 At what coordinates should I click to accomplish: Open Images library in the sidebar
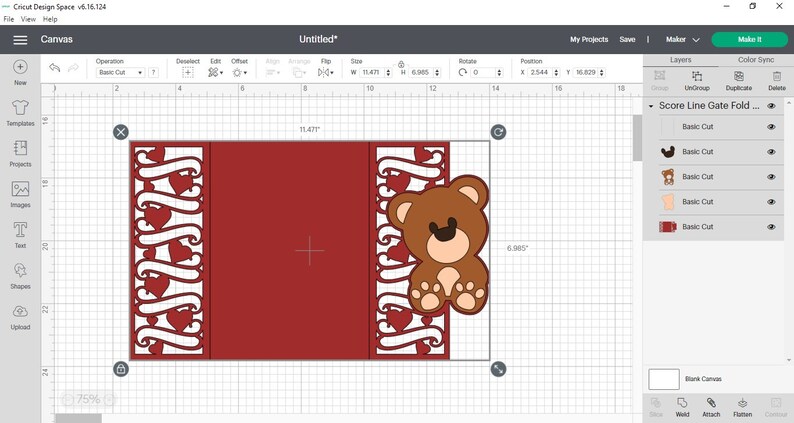20,195
